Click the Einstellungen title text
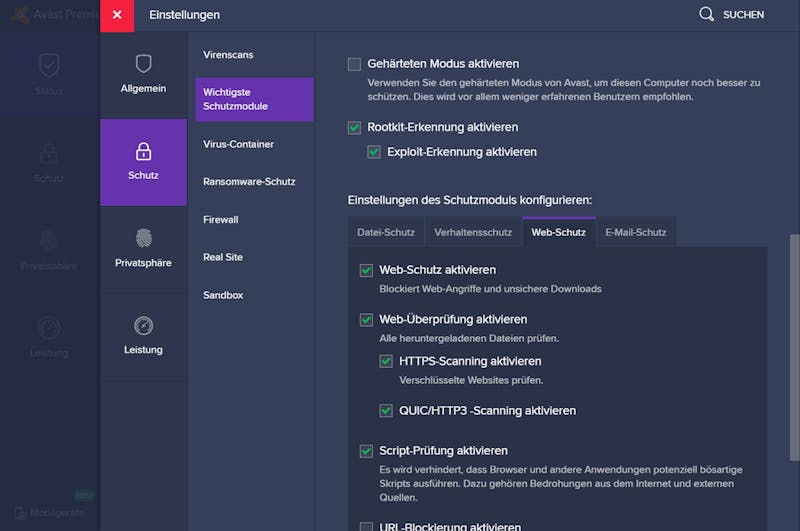 tap(184, 15)
